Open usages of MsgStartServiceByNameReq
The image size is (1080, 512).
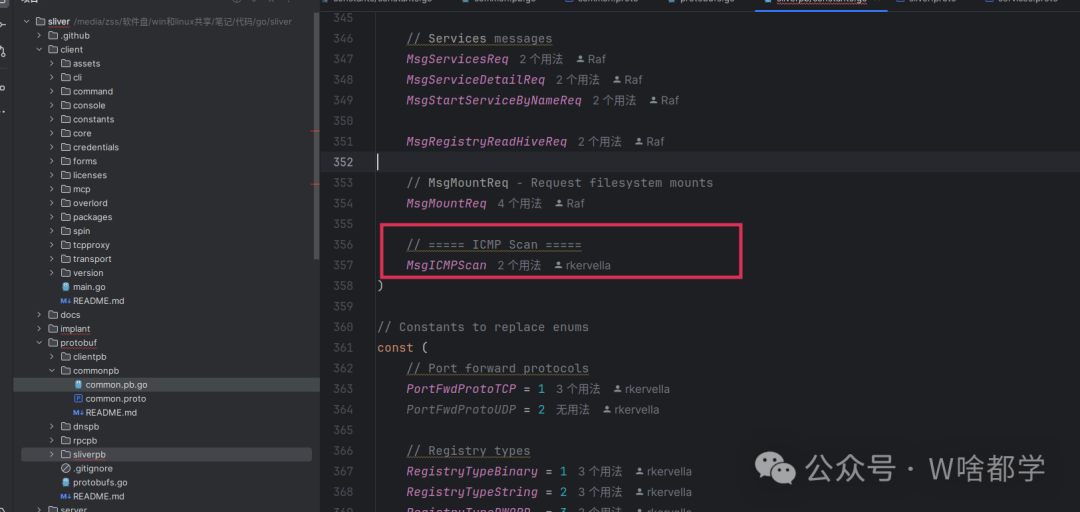tap(614, 101)
